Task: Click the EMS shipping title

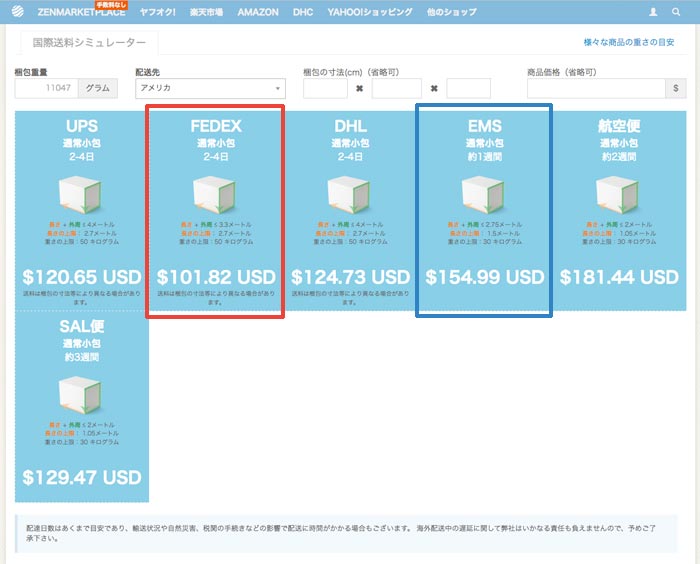Action: [485, 126]
